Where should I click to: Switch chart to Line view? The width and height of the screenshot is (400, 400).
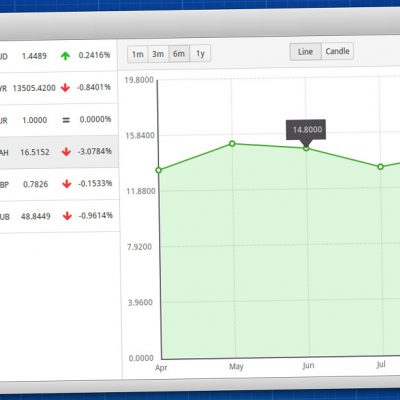[x=305, y=52]
